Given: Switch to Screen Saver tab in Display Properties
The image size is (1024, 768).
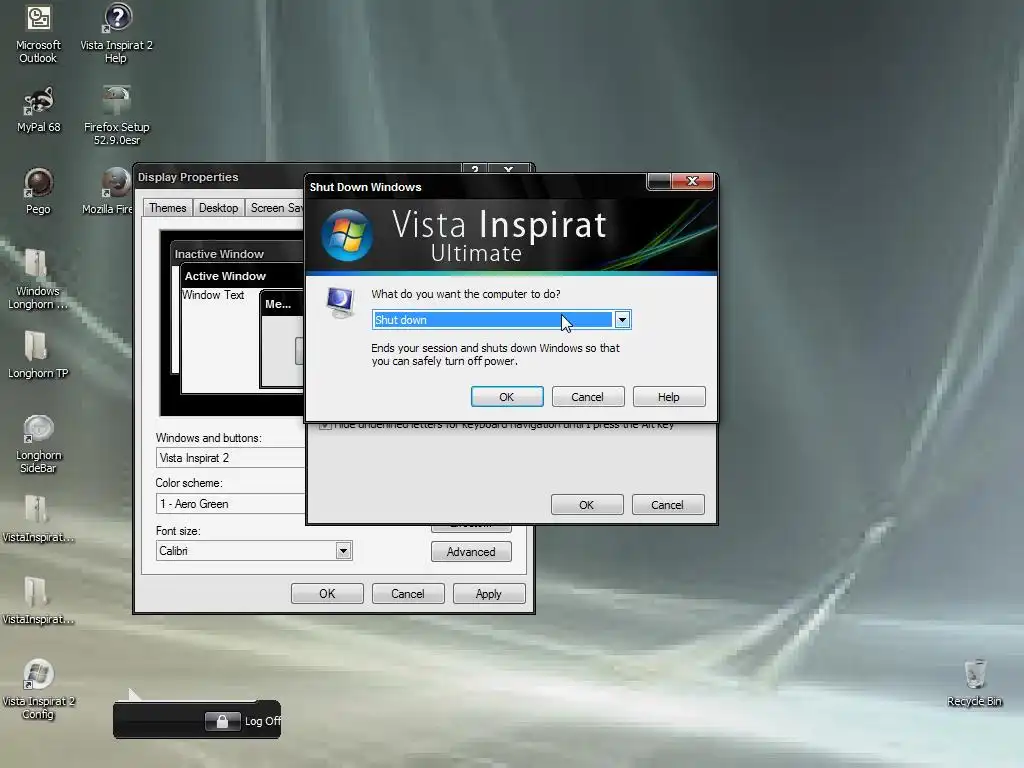Looking at the screenshot, I should pos(276,208).
